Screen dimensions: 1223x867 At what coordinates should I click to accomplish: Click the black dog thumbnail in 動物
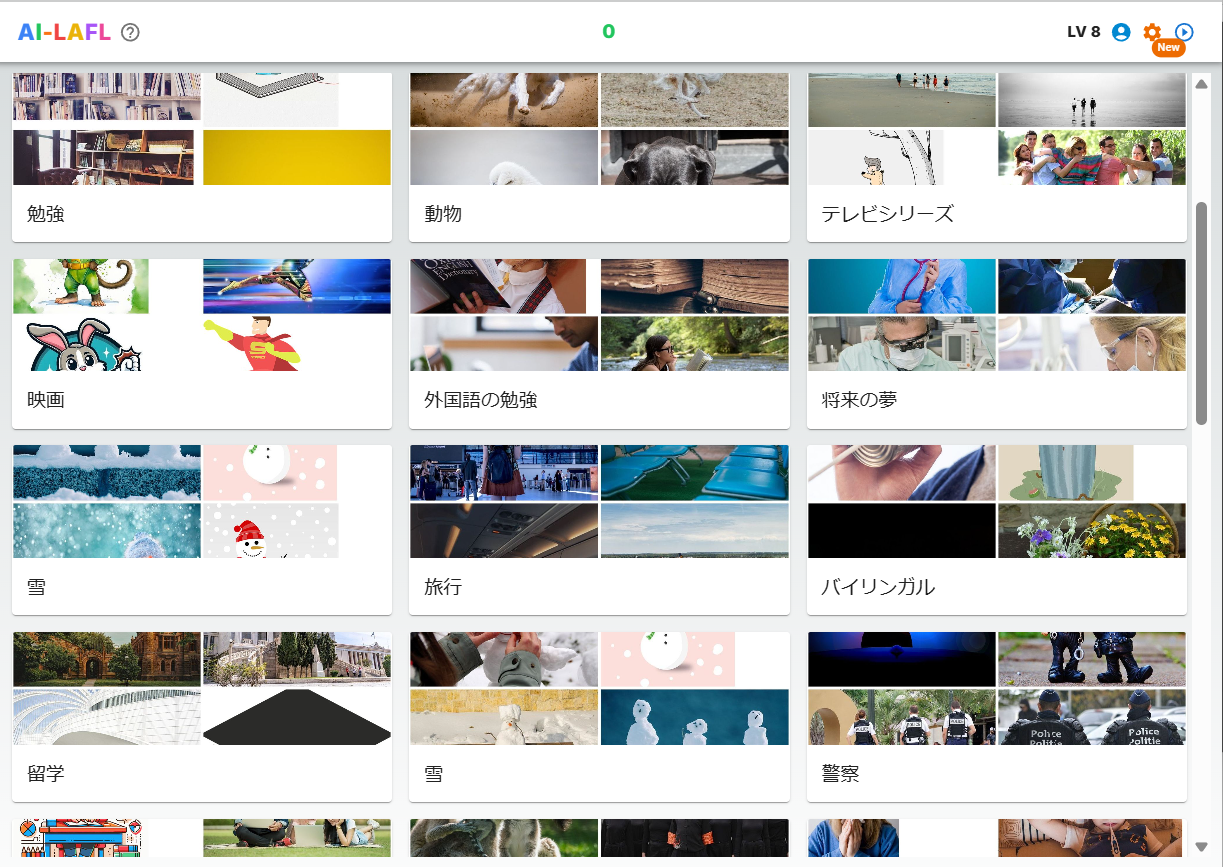[695, 157]
